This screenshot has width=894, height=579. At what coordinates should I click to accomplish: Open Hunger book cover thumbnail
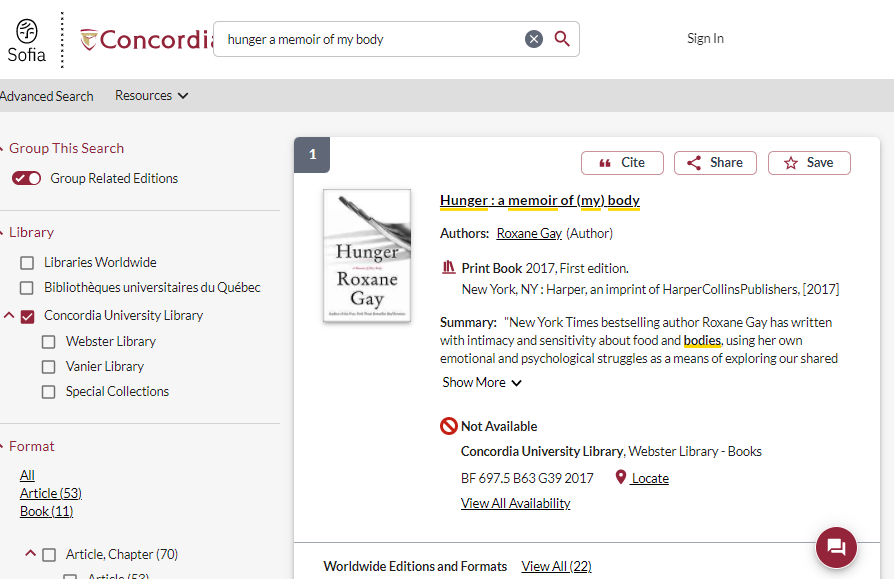pyautogui.click(x=367, y=256)
